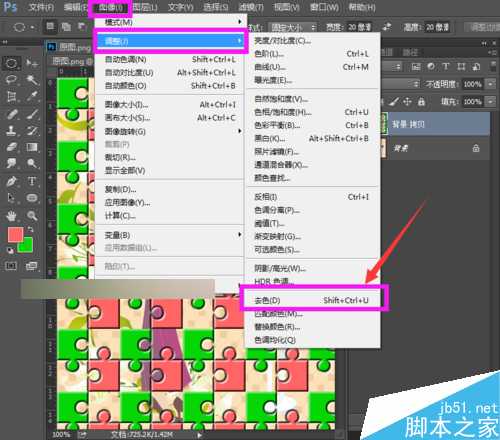
Task: Select the Pen tool
Action: (11, 181)
